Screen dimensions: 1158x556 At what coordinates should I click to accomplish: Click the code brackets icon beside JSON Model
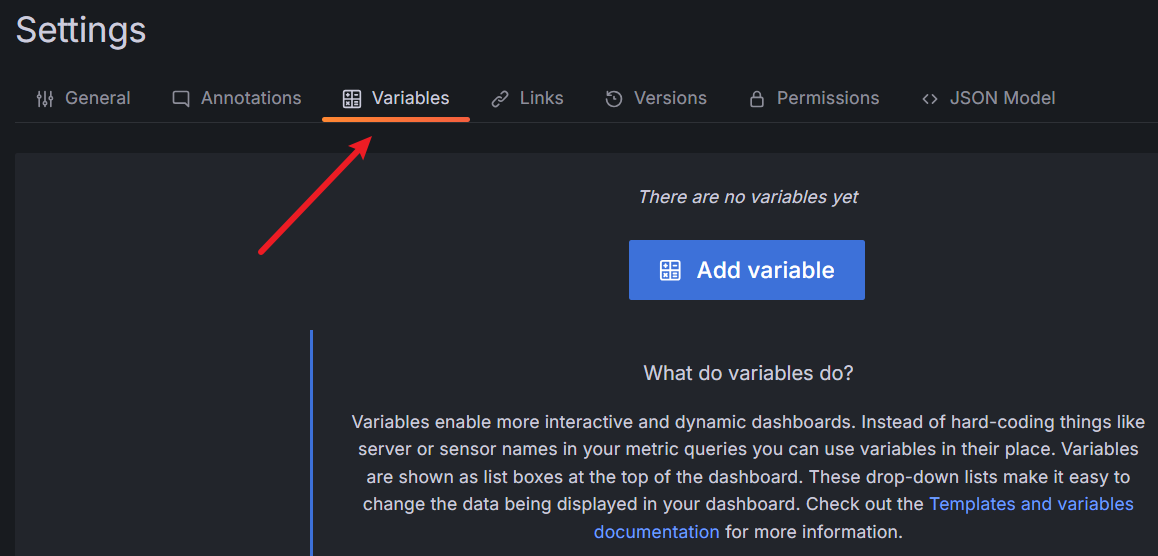930,99
